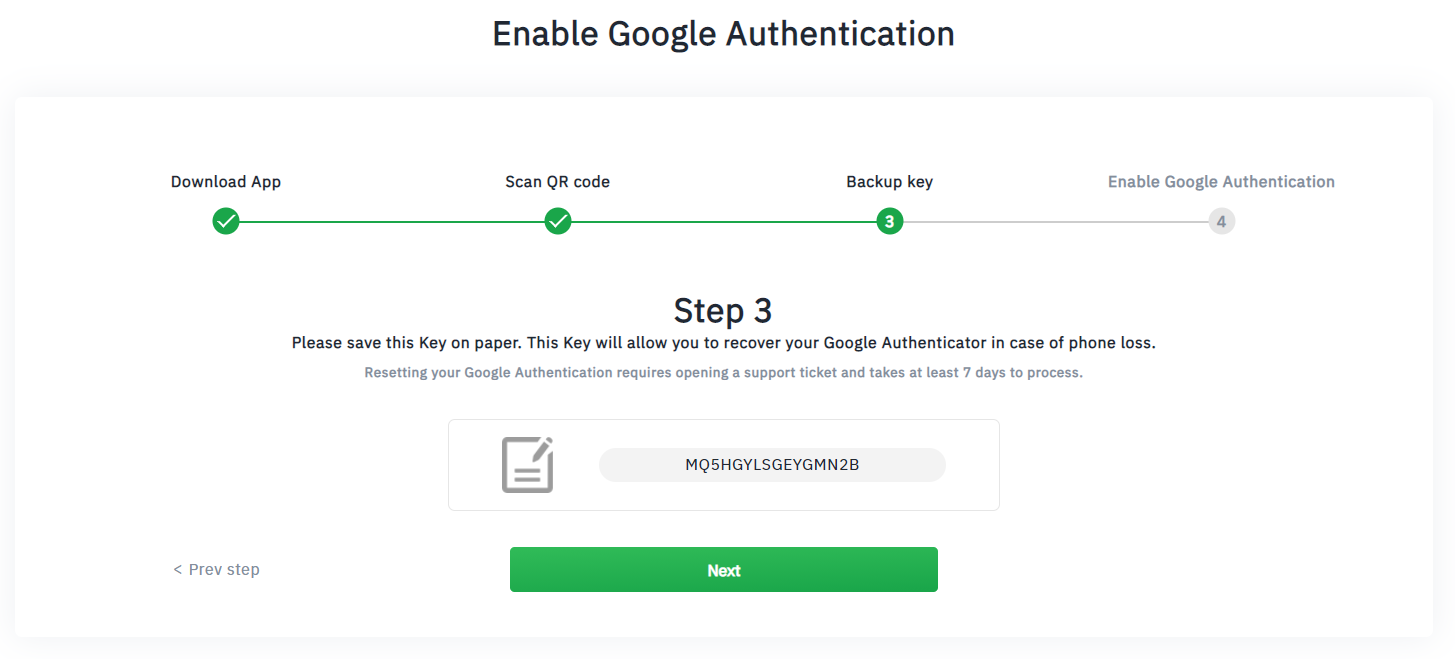Continue with the green Next button

click(x=724, y=570)
